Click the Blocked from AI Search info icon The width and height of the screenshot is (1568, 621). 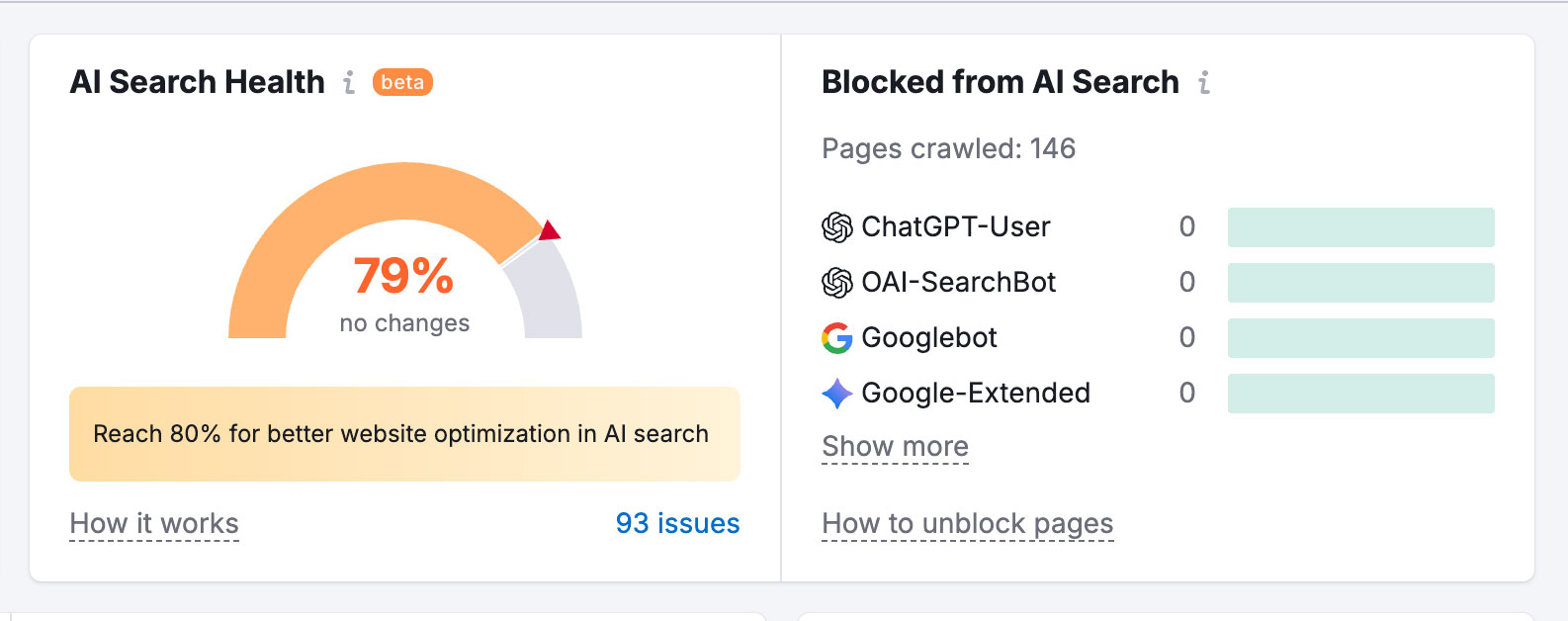point(1203,82)
